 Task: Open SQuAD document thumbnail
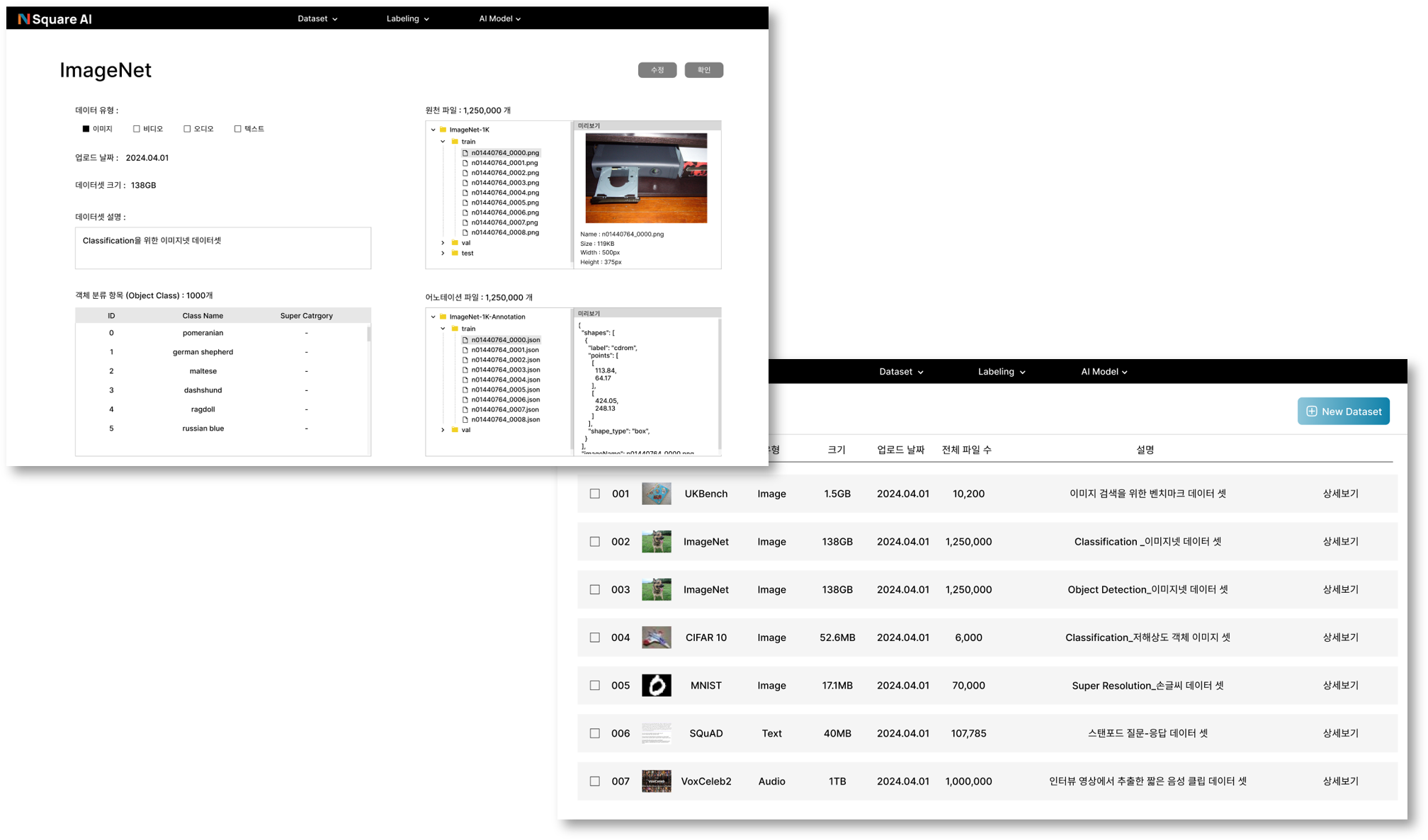[657, 733]
